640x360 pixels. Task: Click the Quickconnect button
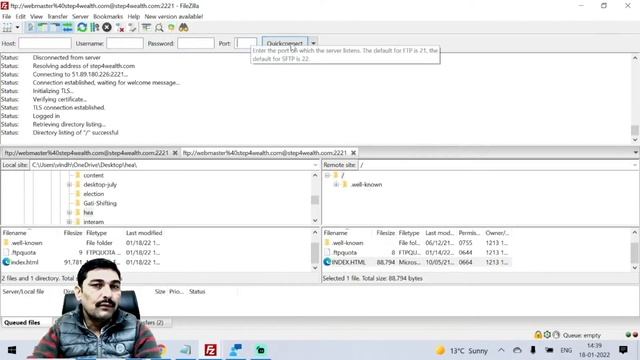point(284,43)
